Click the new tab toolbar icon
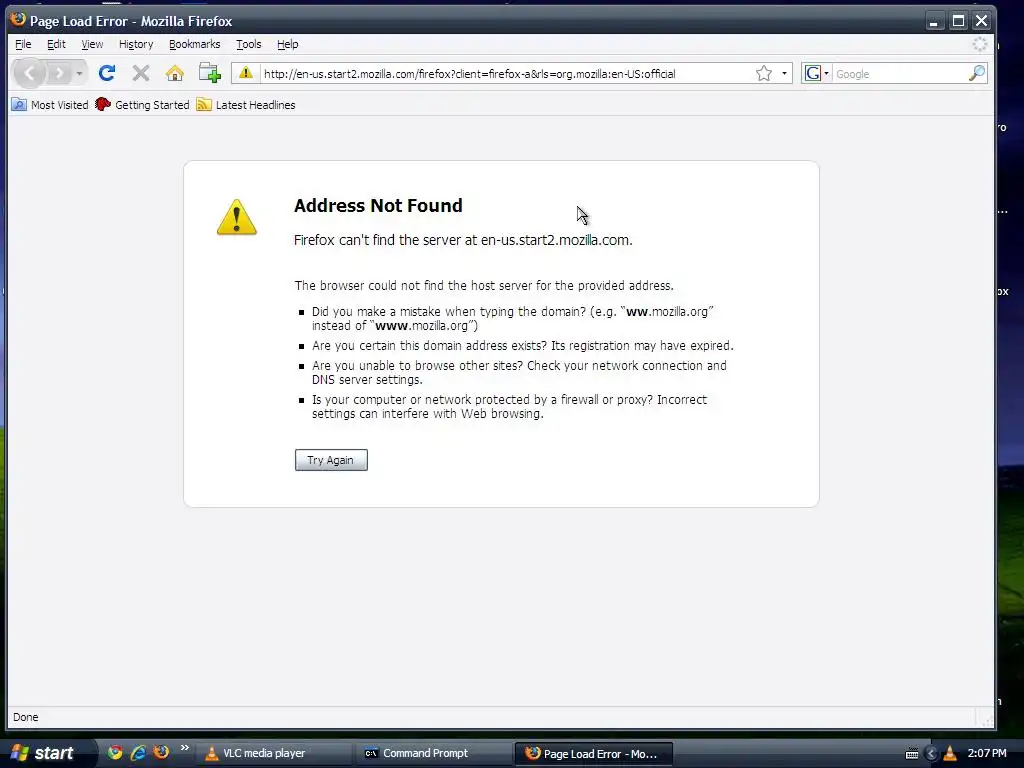The image size is (1024, 768). [x=210, y=73]
